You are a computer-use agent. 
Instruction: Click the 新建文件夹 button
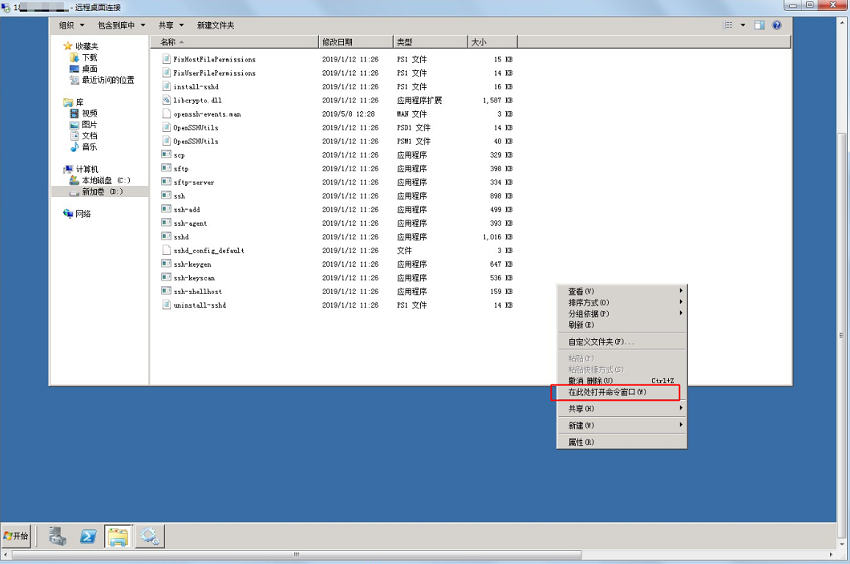tap(215, 25)
